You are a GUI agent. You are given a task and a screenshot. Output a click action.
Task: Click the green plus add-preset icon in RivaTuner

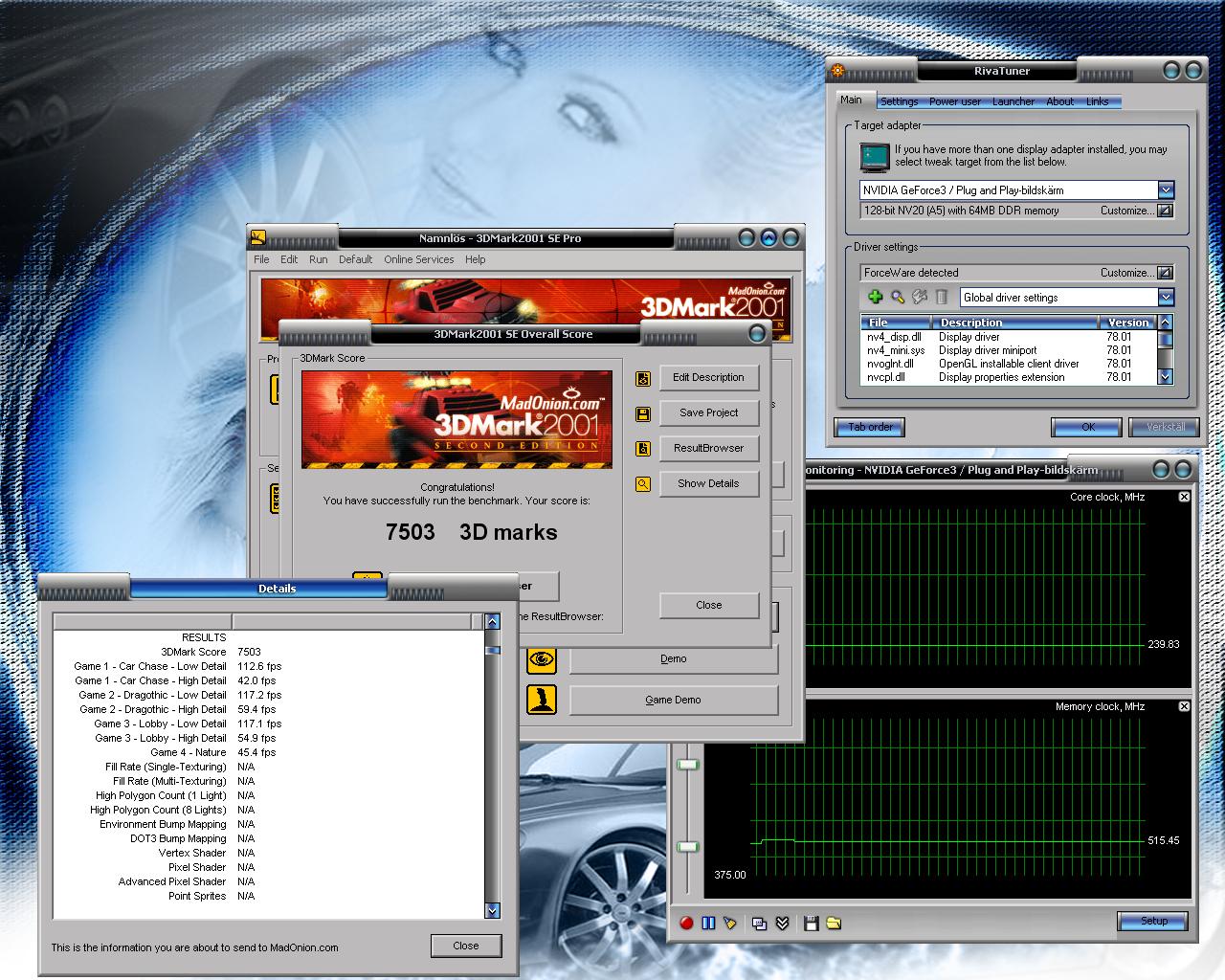[875, 298]
